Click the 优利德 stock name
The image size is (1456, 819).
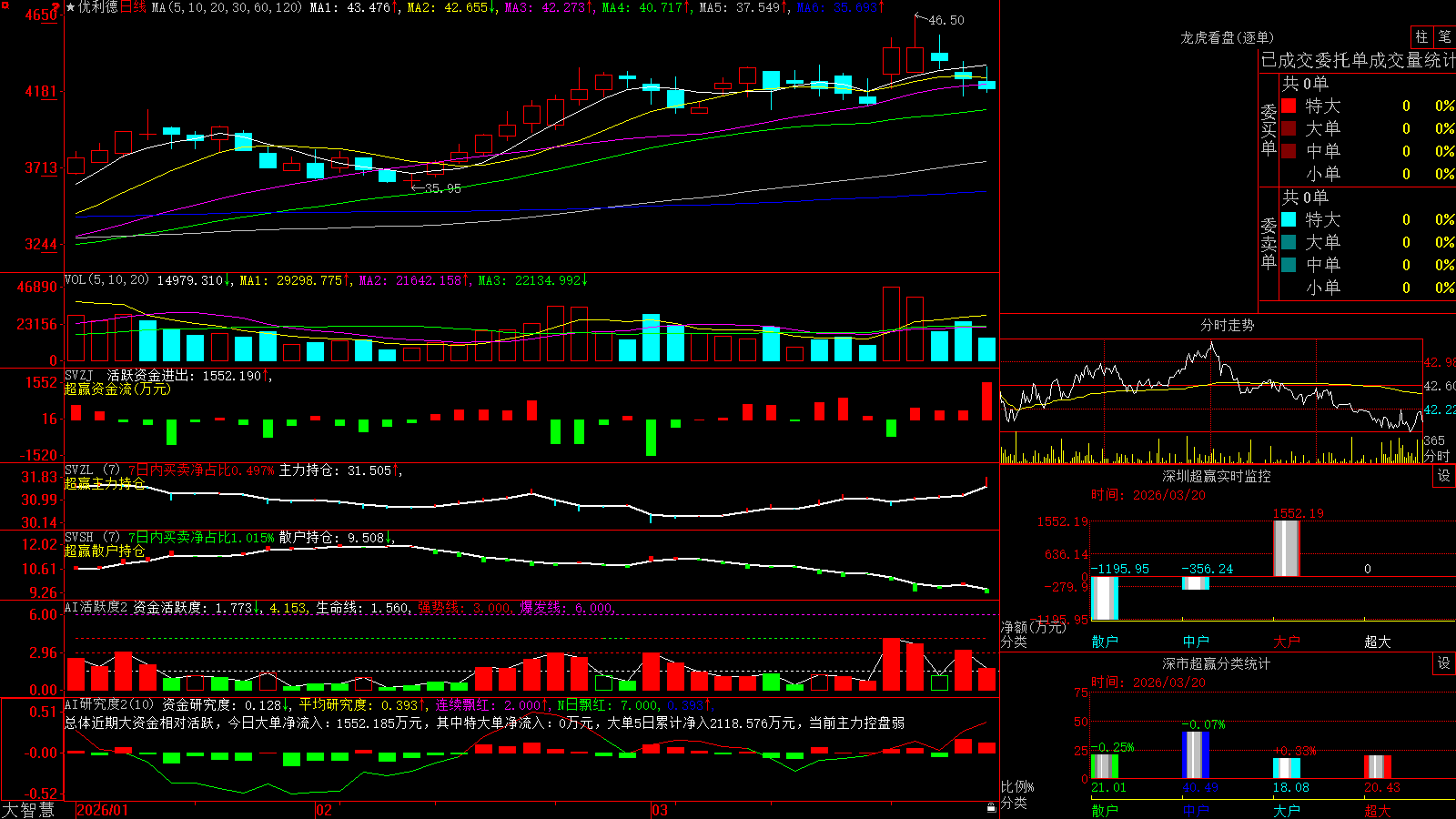98,7
